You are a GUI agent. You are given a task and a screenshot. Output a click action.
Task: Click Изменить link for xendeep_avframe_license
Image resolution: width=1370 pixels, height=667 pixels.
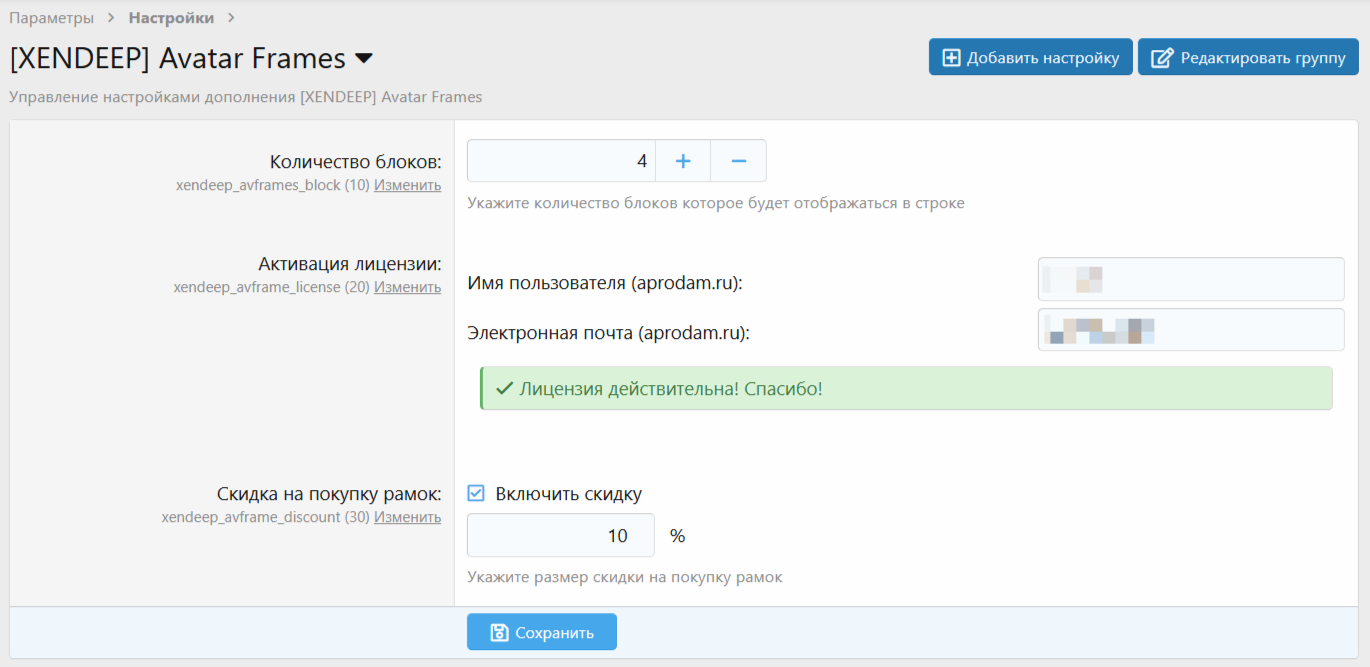point(407,287)
